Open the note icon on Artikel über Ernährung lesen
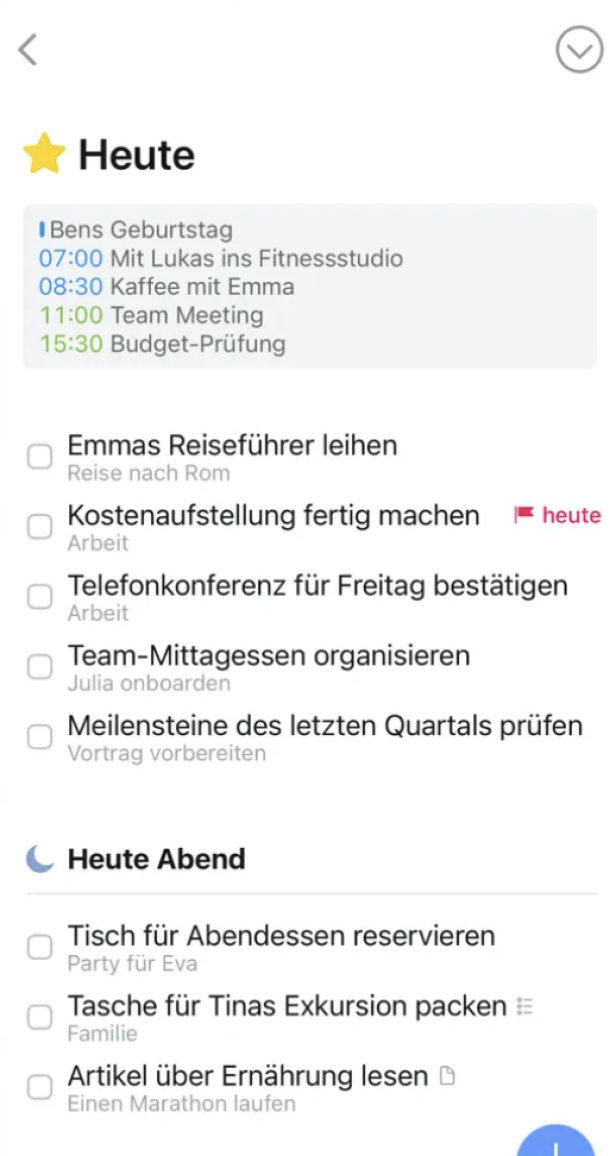 point(449,1073)
